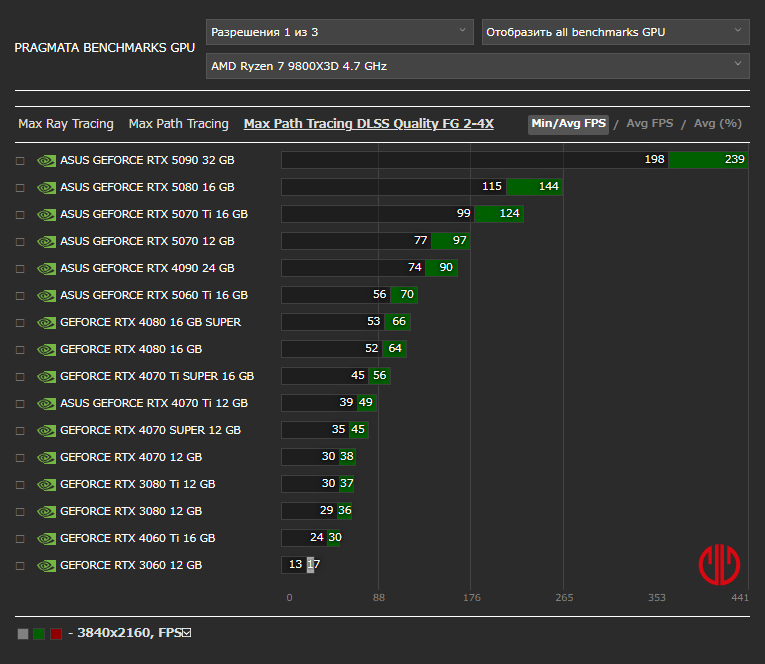Image resolution: width=765 pixels, height=664 pixels.
Task: Click NVIDIA icon for RTX 4090 24 GB
Action: pyautogui.click(x=46, y=268)
